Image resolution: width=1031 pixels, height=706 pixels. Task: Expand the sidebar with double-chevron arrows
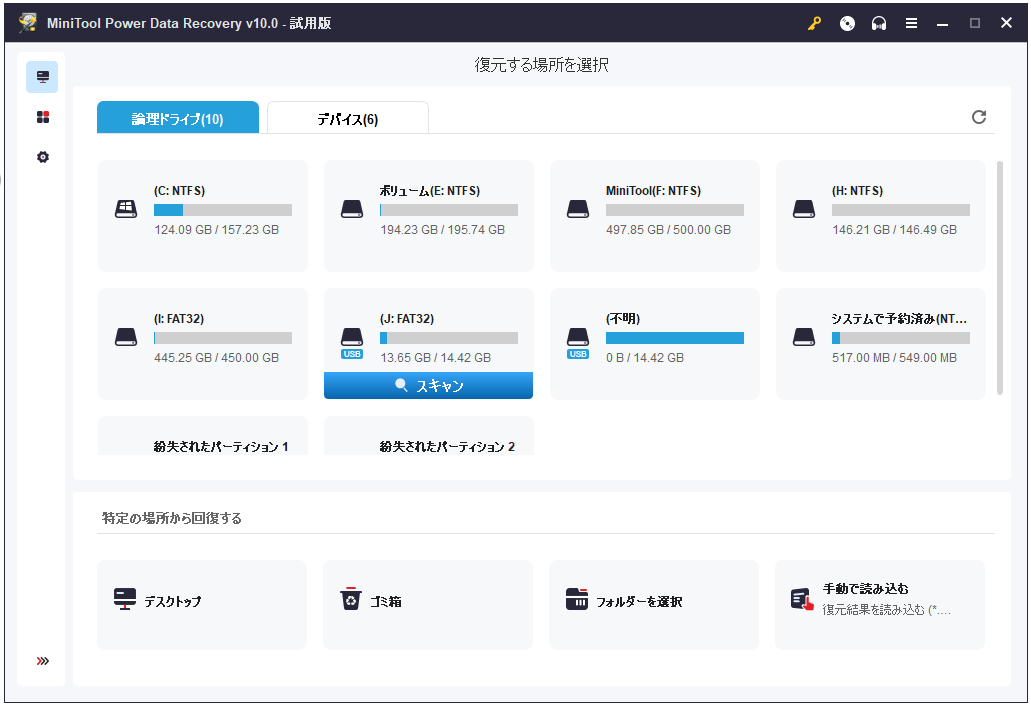[42, 661]
